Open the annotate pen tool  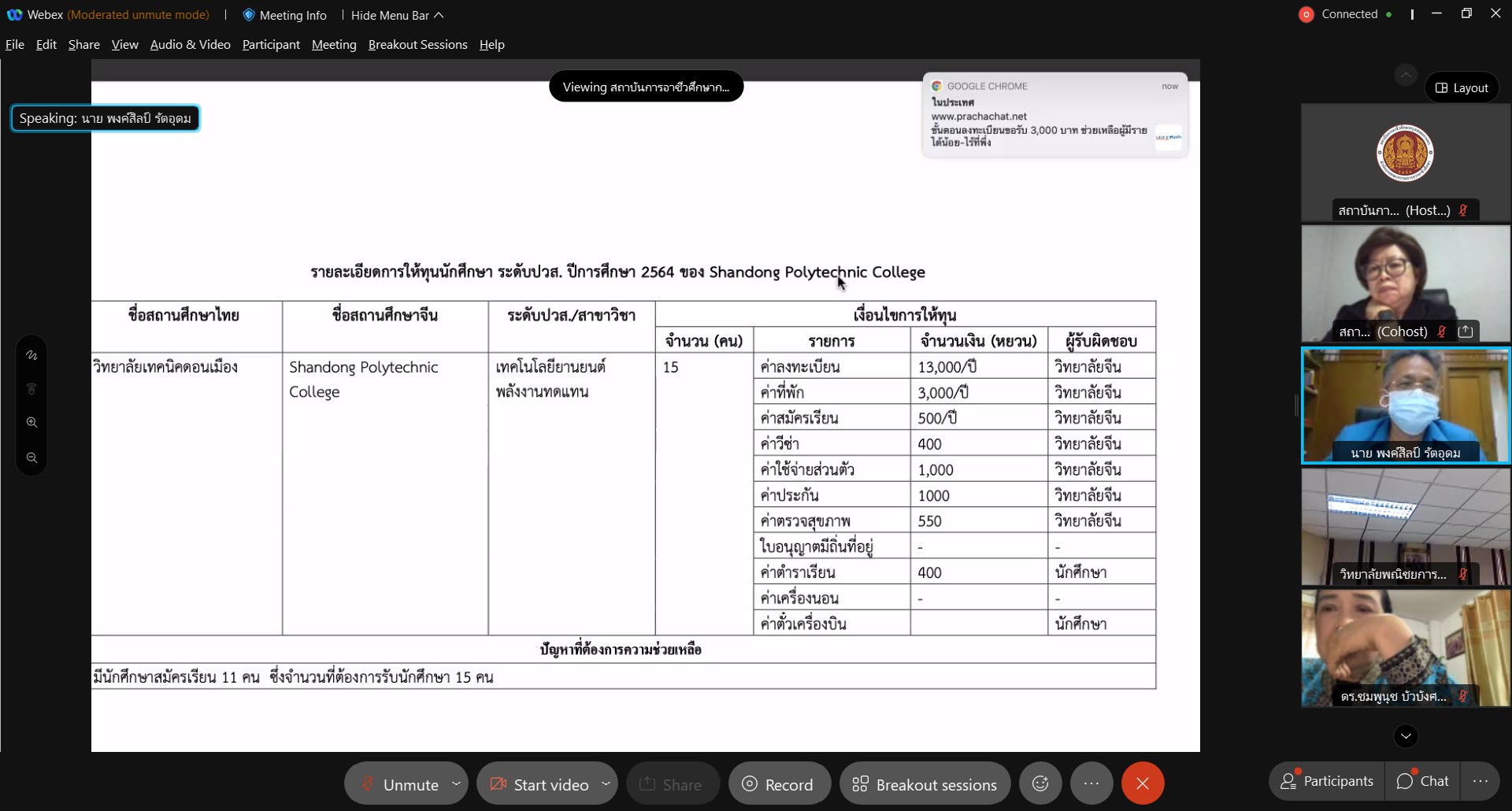31,355
